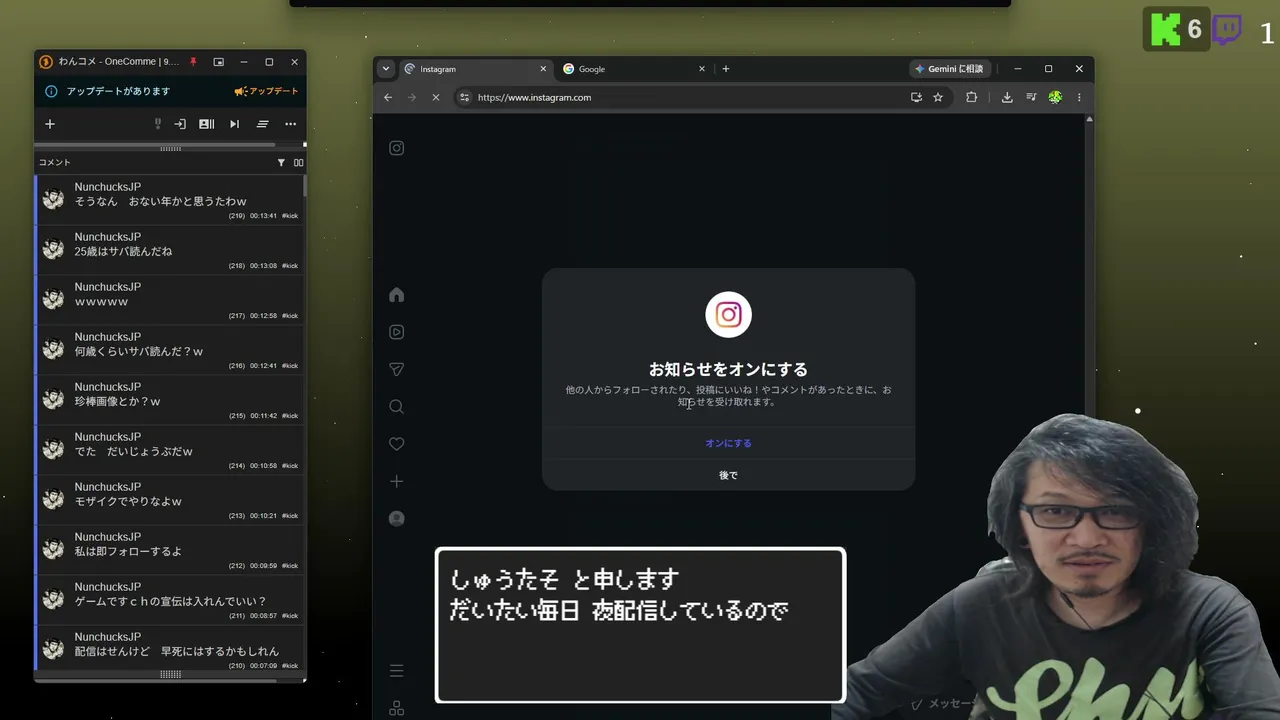Open the OneComme three-dot more menu
The width and height of the screenshot is (1280, 720).
tap(290, 124)
